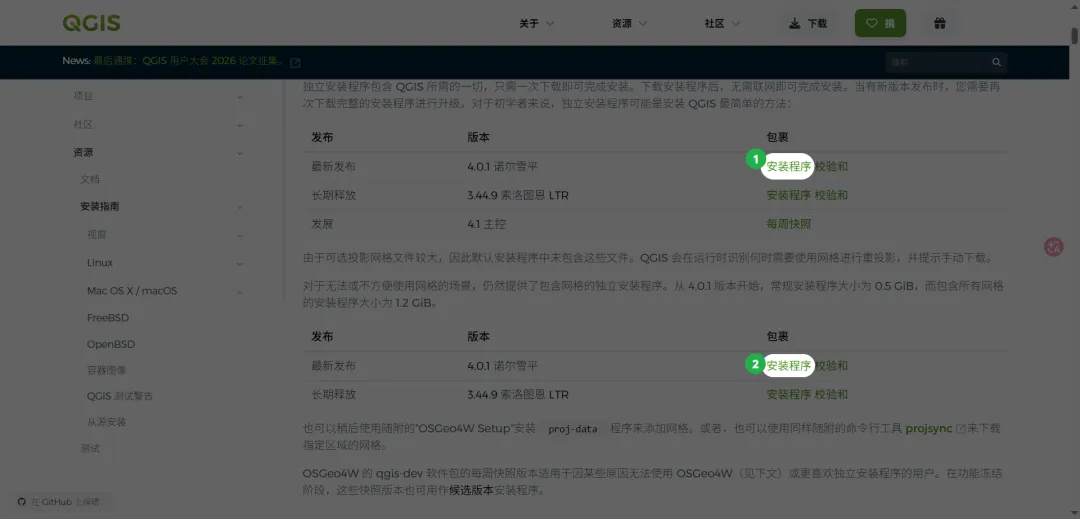Click 3.44.9 索洛图恩 LTR in the first table

[518, 195]
